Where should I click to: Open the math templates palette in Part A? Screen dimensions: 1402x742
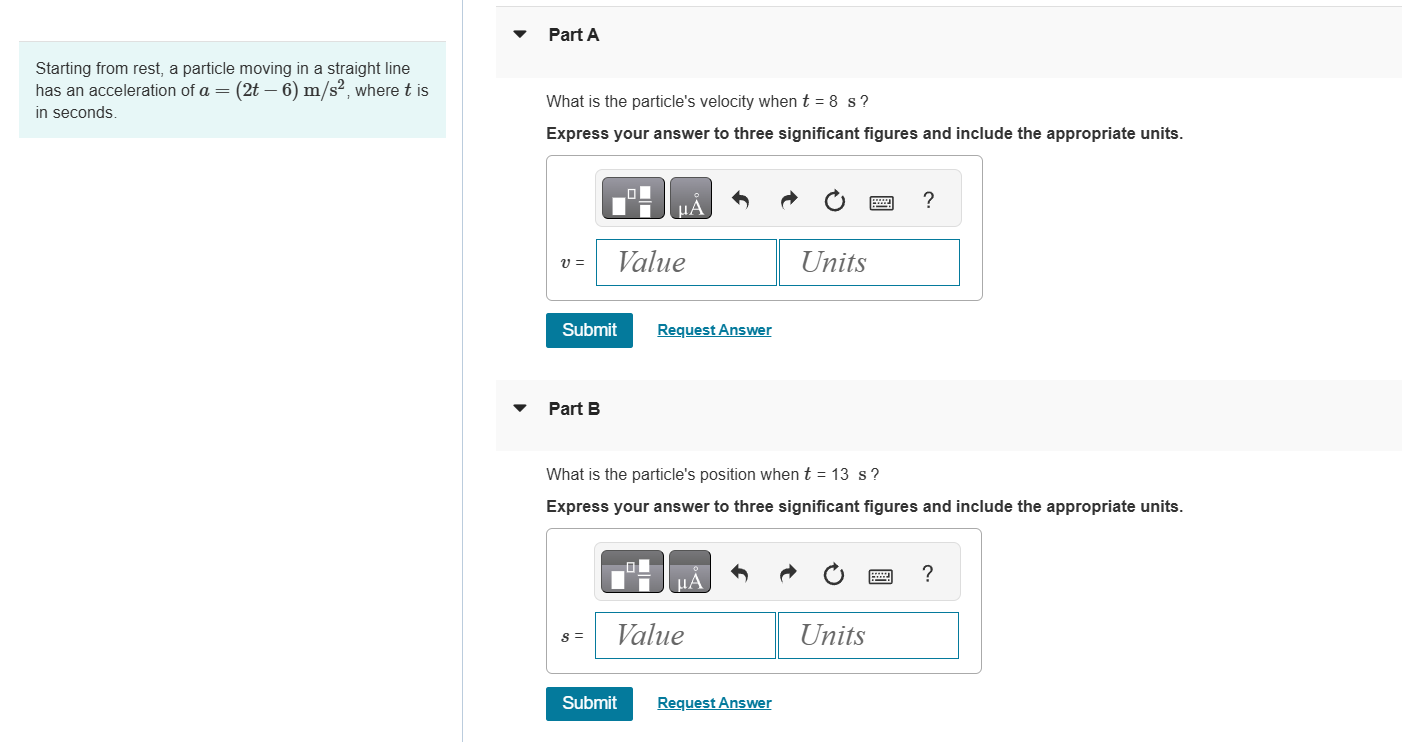pos(632,197)
